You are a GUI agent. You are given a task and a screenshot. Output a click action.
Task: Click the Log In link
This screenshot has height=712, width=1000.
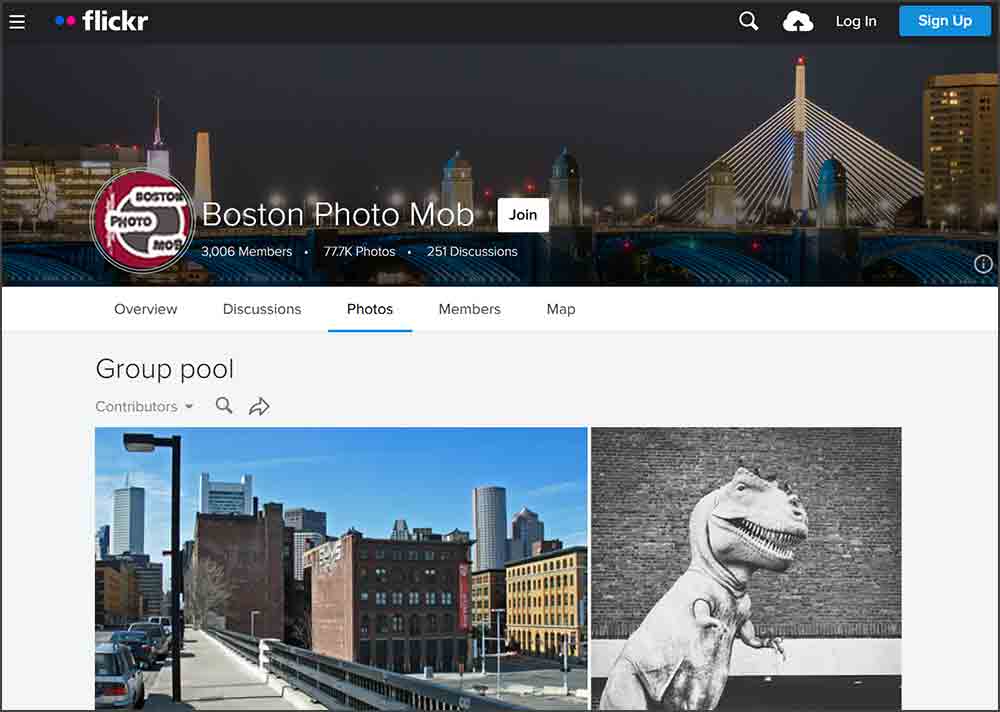click(856, 21)
